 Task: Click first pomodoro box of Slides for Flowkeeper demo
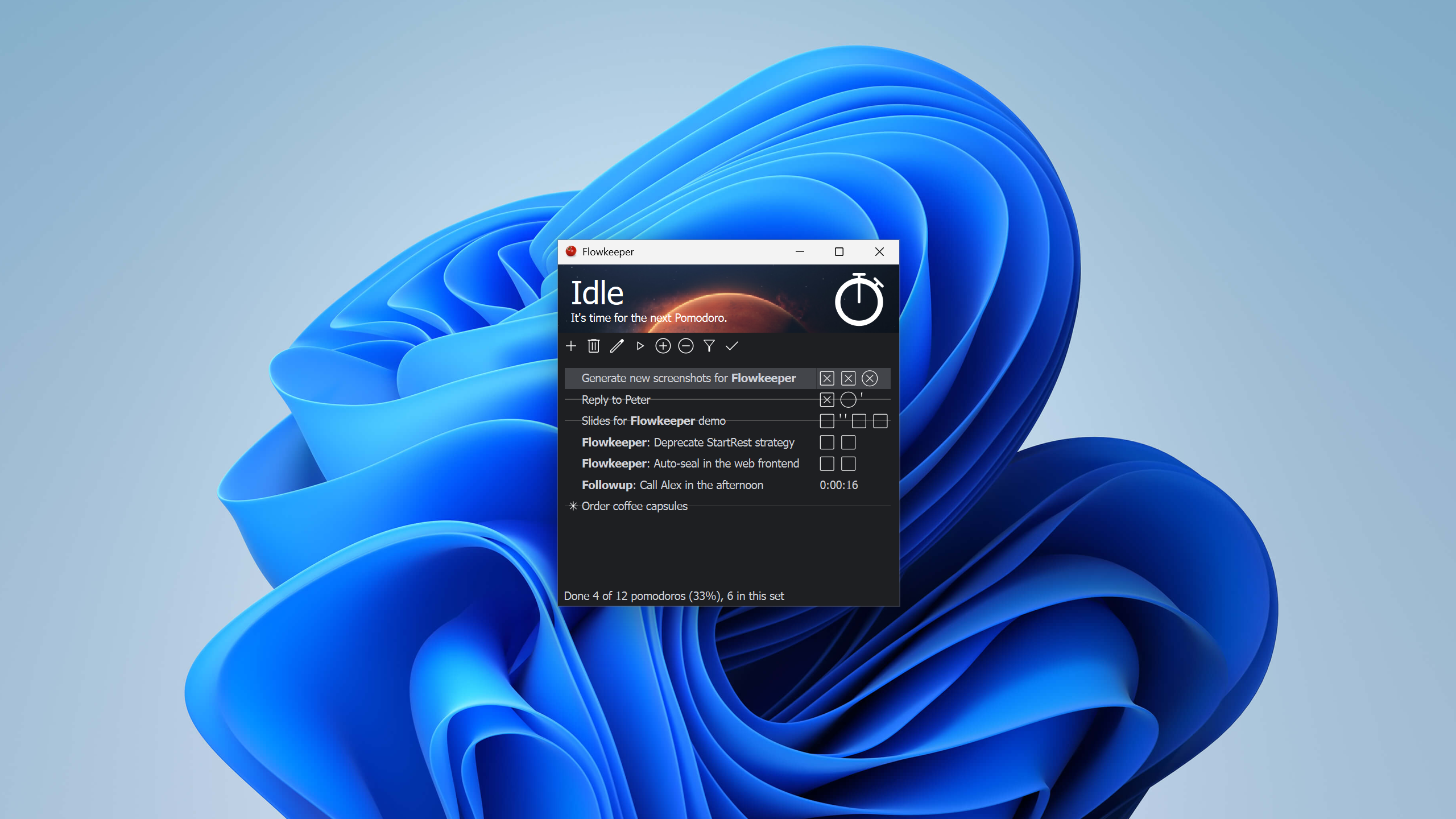coord(827,421)
